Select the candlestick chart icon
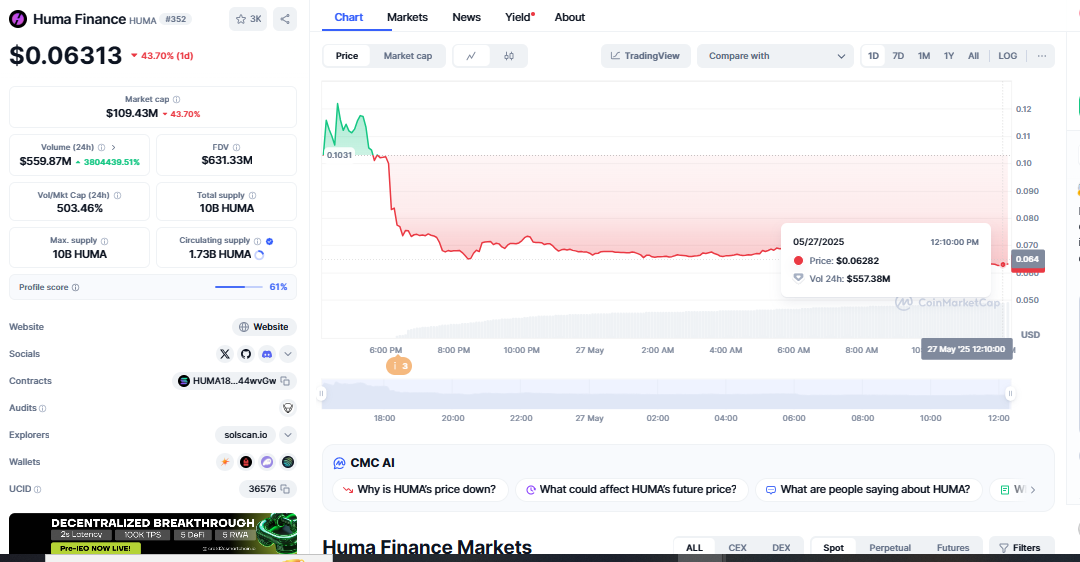The image size is (1080, 562). tap(509, 56)
